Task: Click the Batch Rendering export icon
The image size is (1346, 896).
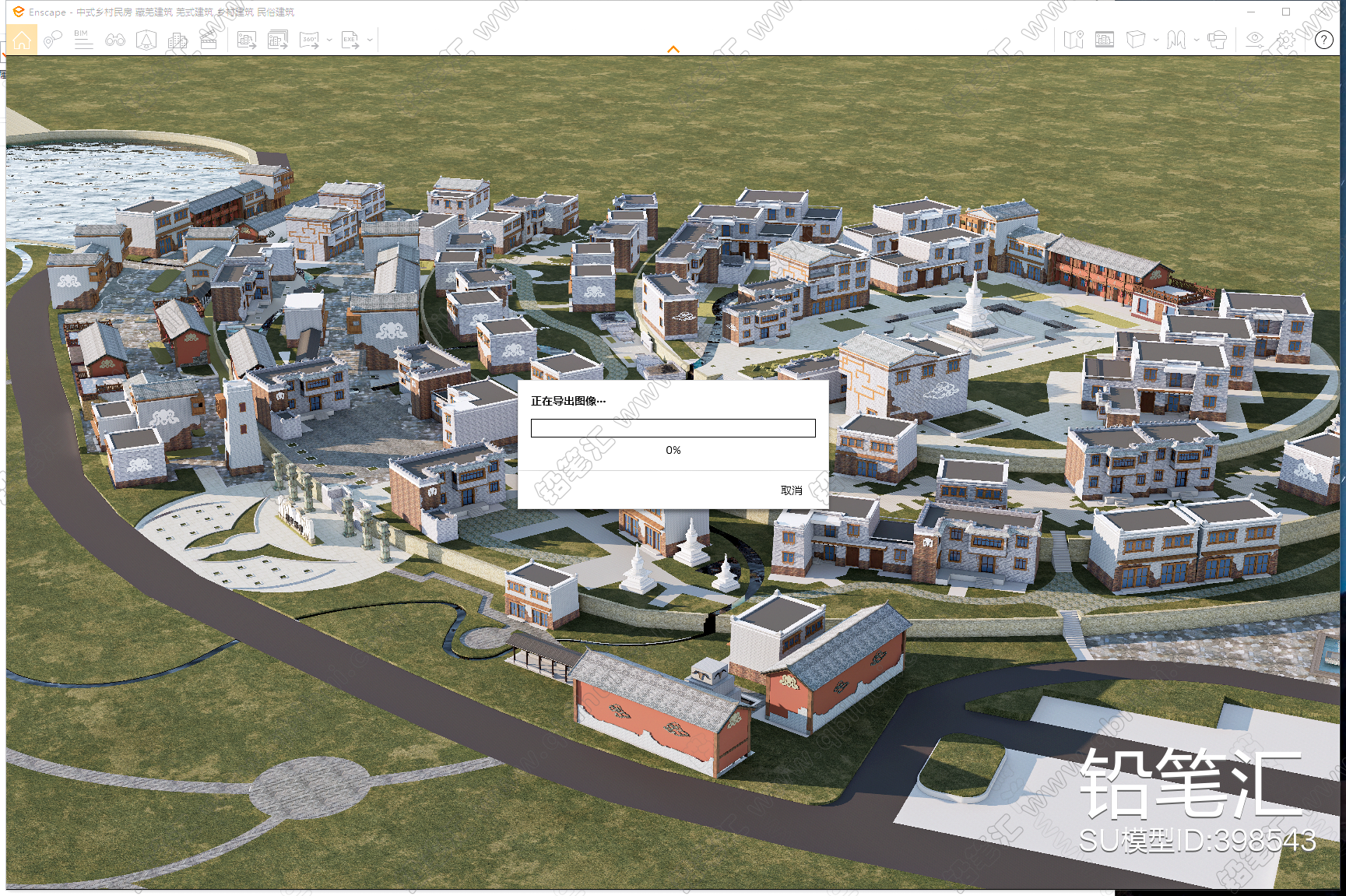Action: click(x=278, y=40)
